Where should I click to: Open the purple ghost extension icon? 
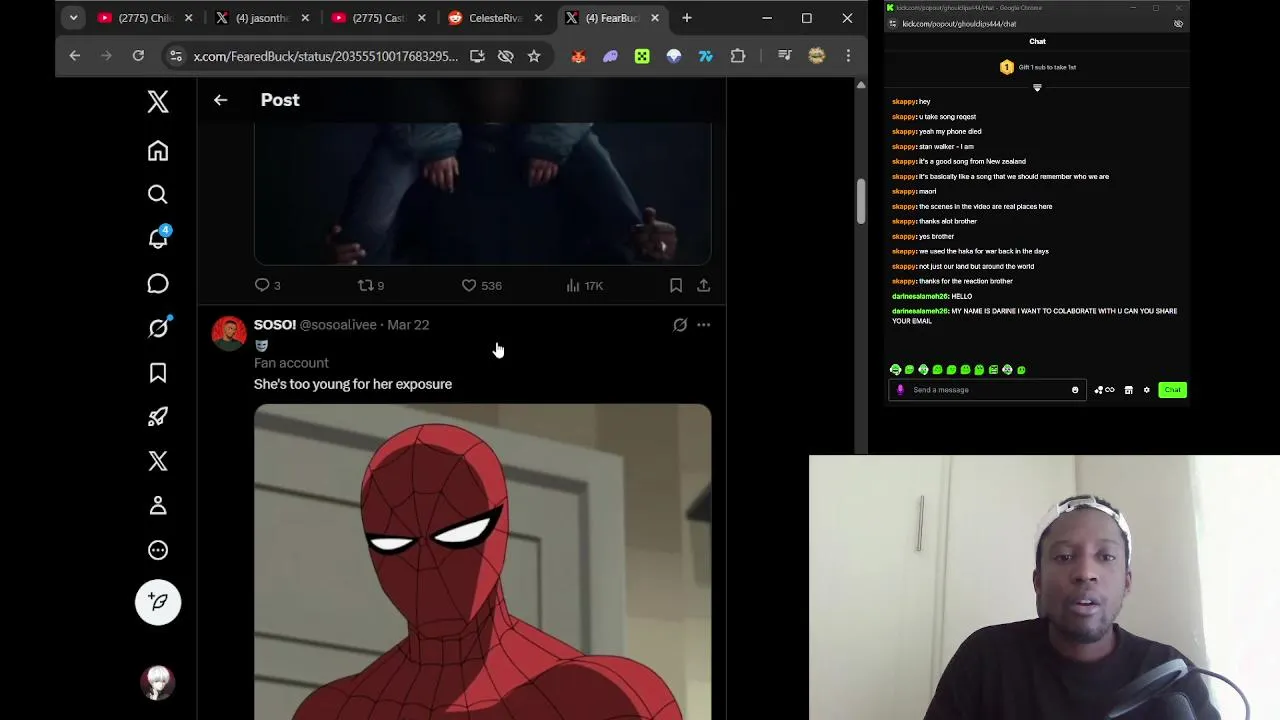(610, 56)
